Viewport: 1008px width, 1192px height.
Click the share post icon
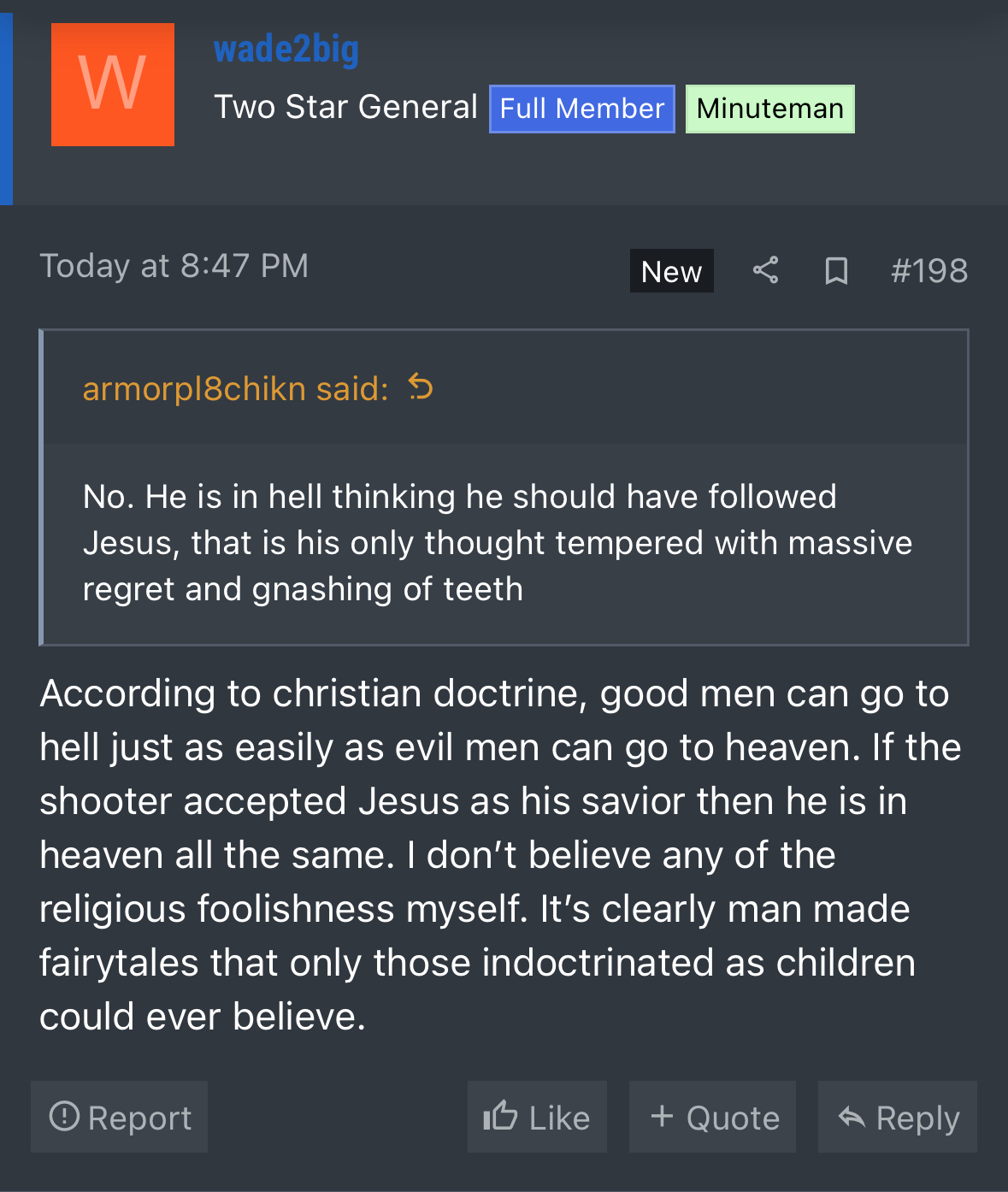click(765, 270)
